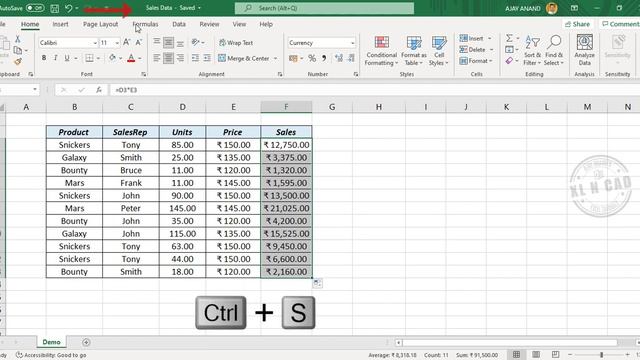Click the AutoSum sigma icon
Image resolution: width=640 pixels, height=360 pixels.
(509, 38)
